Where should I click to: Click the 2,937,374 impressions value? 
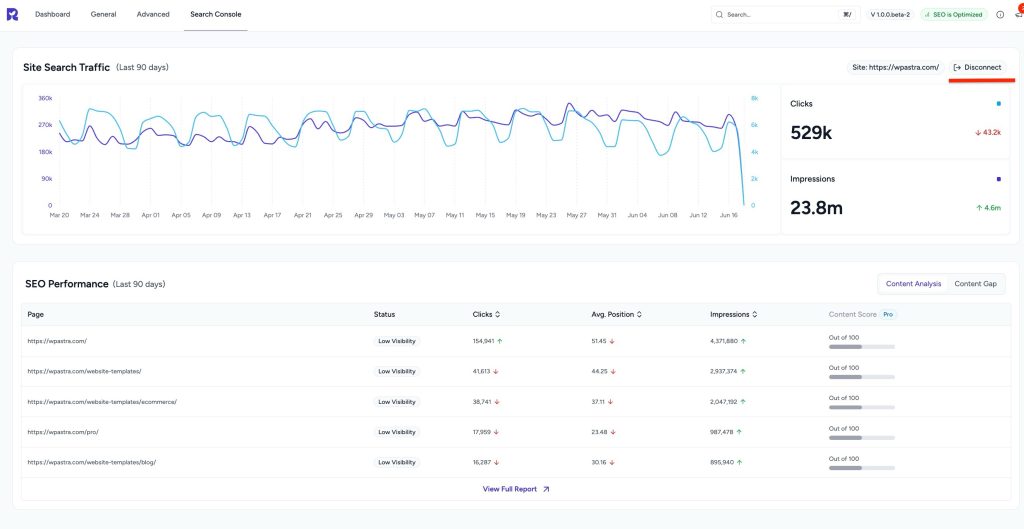[724, 371]
